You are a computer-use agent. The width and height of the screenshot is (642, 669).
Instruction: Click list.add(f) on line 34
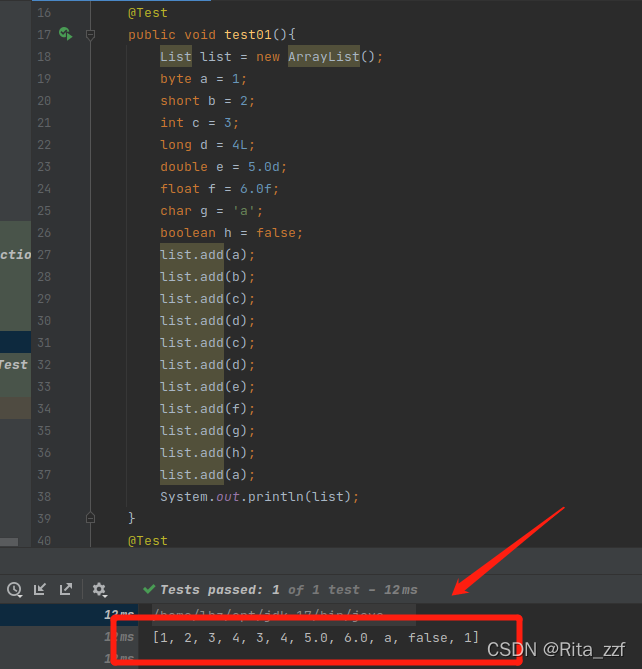coord(207,409)
